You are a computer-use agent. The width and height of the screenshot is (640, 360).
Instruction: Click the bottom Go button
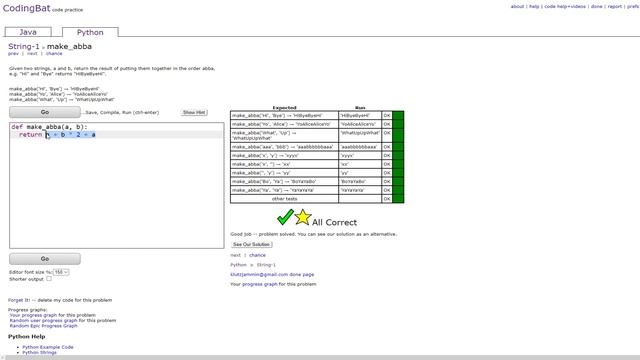coord(45,259)
